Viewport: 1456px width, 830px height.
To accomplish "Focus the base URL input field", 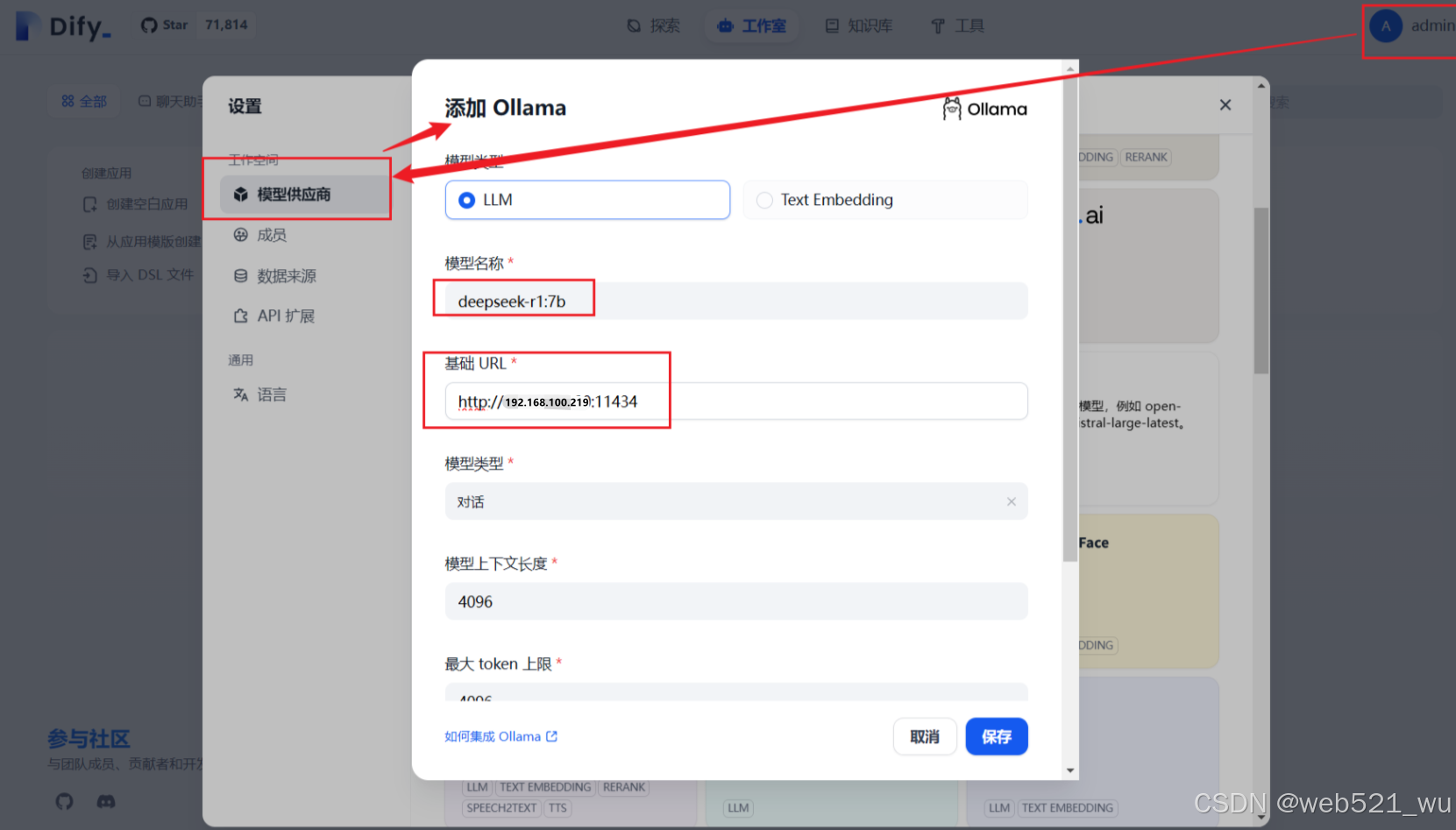I will 735,401.
